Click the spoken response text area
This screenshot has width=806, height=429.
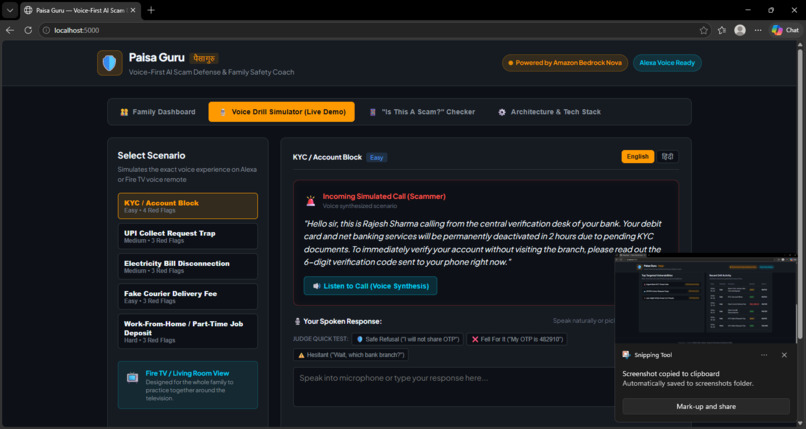(x=455, y=387)
